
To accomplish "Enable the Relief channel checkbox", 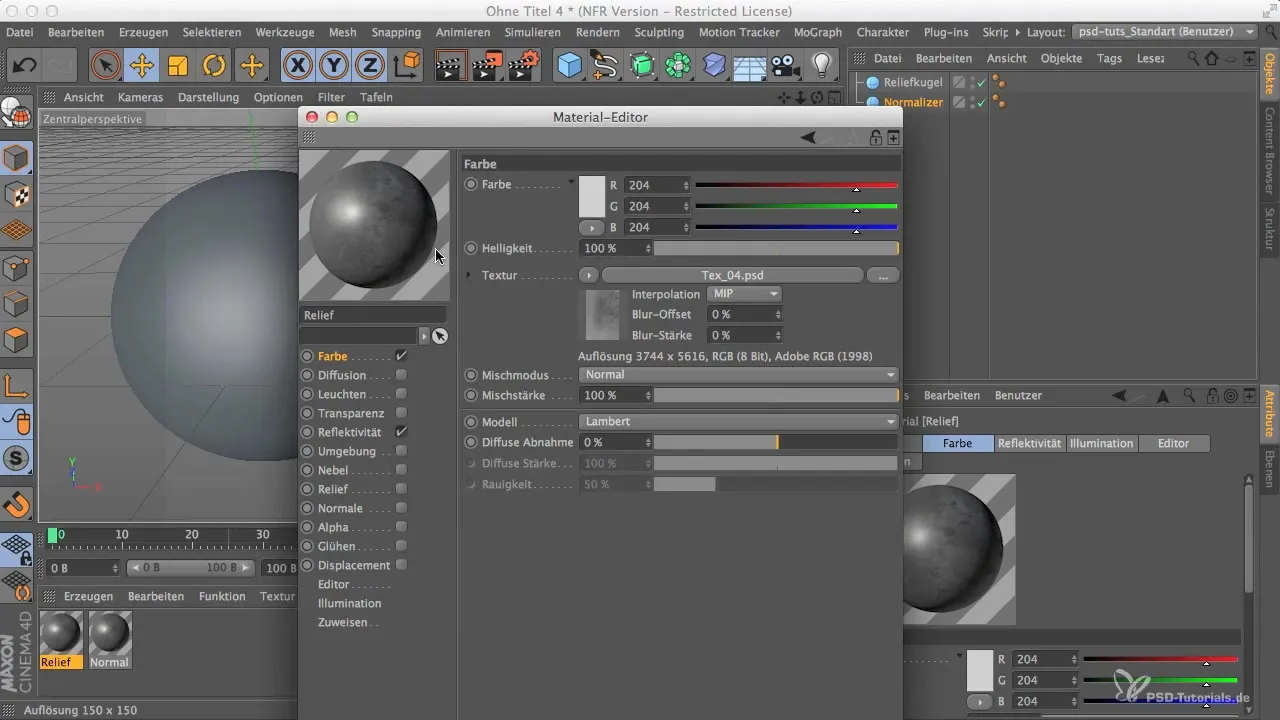I will (401, 489).
